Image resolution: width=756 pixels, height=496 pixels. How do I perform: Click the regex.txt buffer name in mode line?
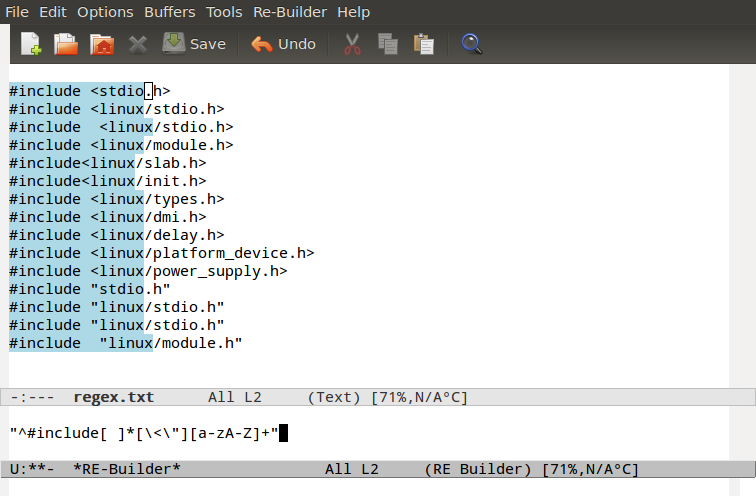tap(113, 397)
